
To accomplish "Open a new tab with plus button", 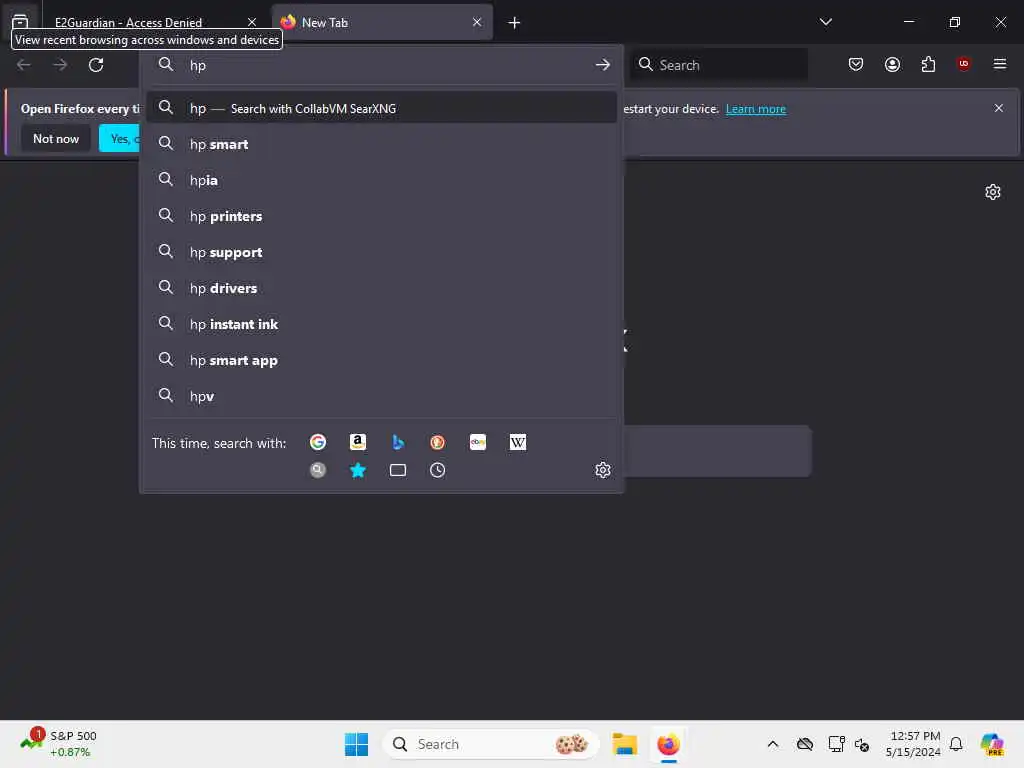I will (514, 23).
